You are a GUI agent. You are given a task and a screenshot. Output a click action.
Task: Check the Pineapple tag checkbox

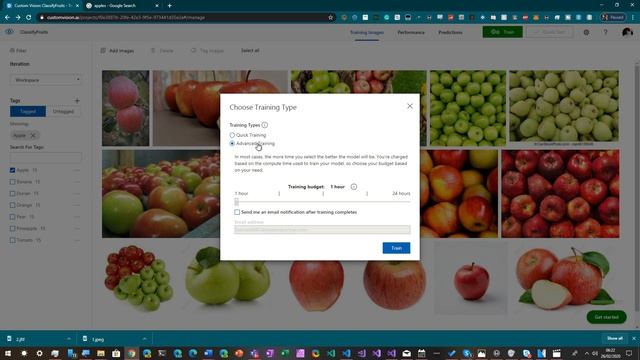[13, 229]
